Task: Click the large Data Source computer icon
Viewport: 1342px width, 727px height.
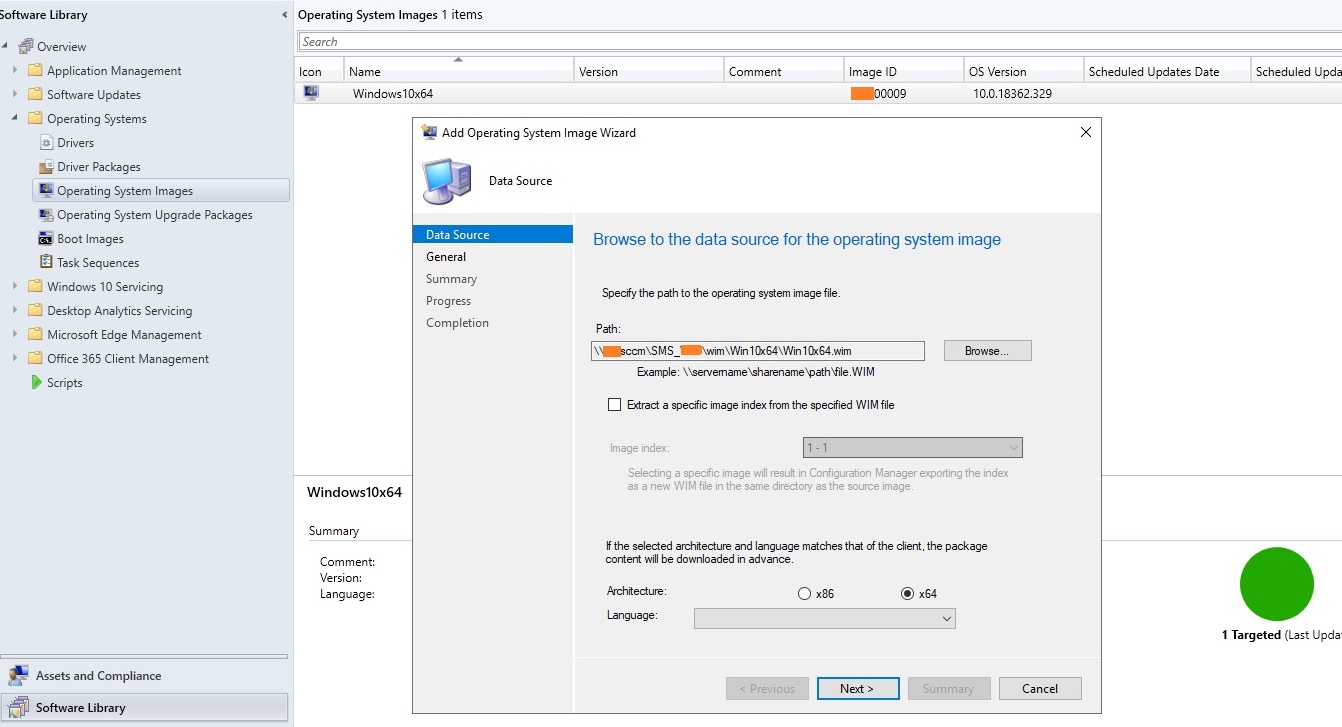Action: [x=446, y=181]
